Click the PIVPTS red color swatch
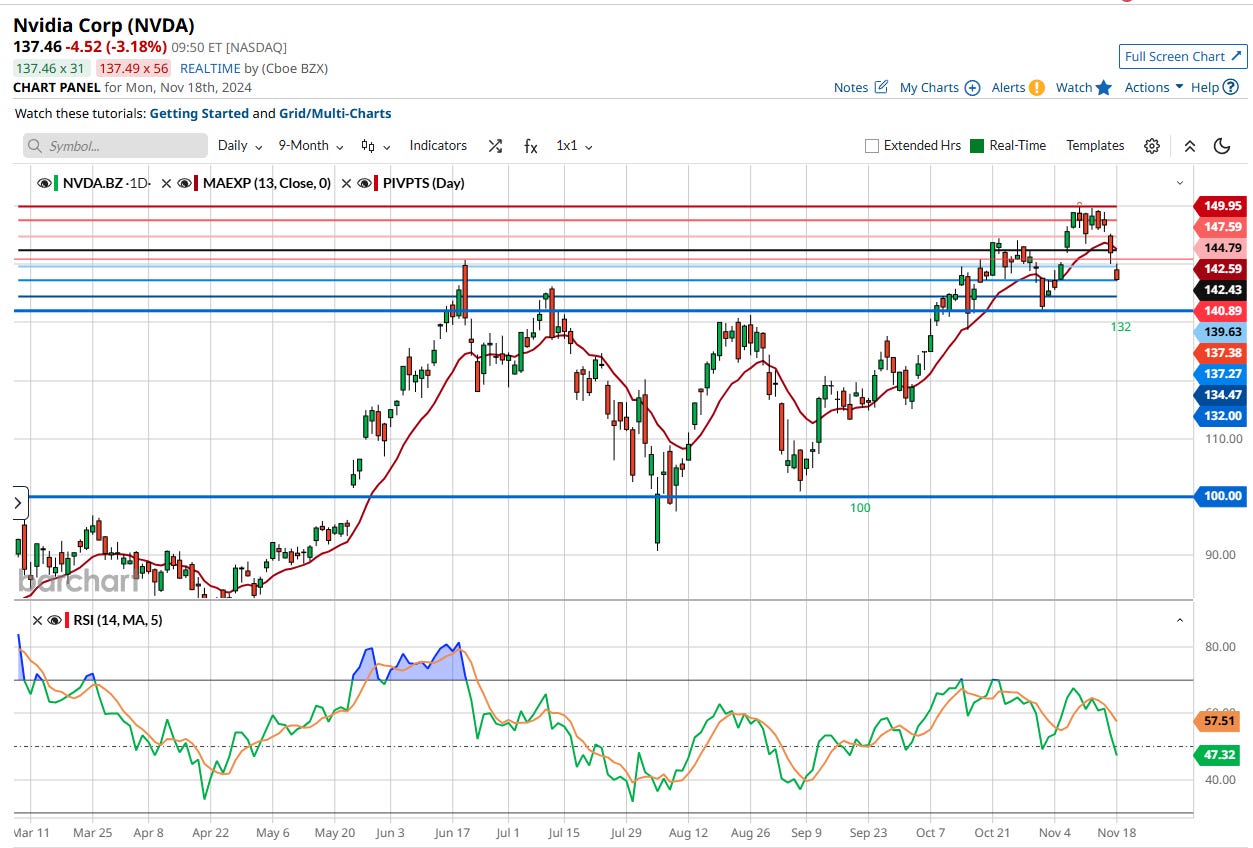The height and width of the screenshot is (848, 1253). point(376,183)
